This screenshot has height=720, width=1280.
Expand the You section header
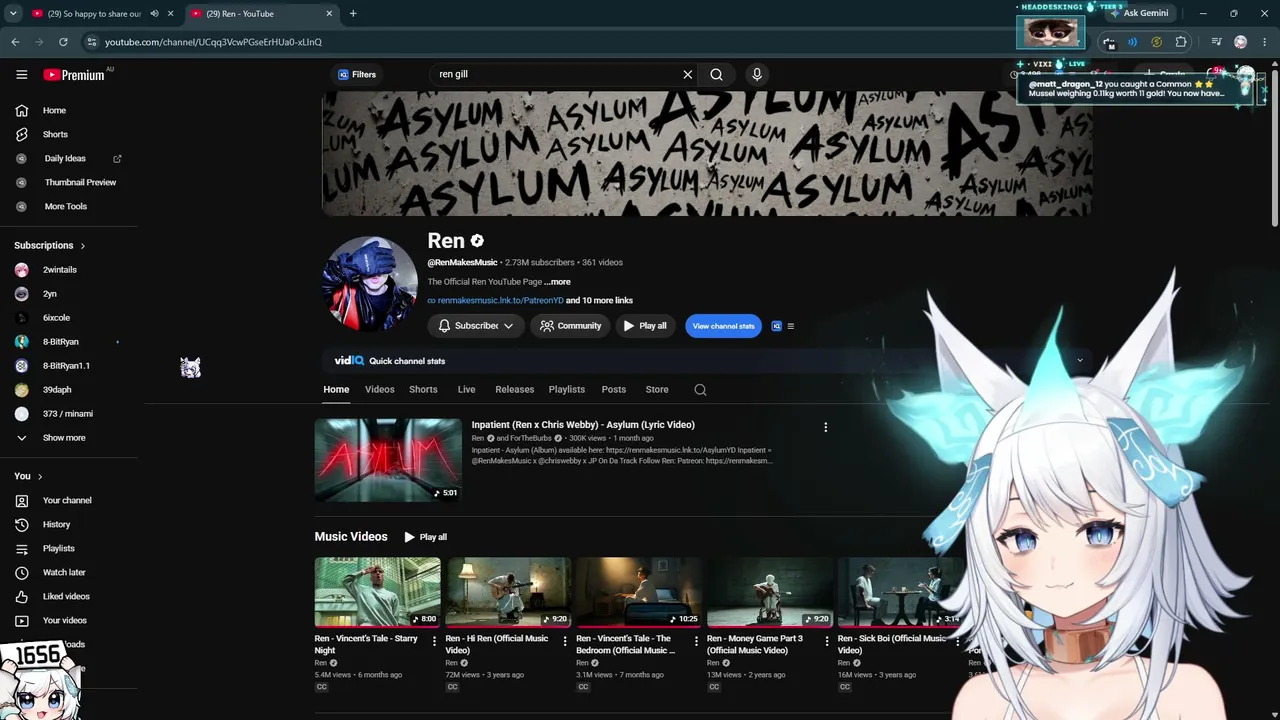pos(28,476)
